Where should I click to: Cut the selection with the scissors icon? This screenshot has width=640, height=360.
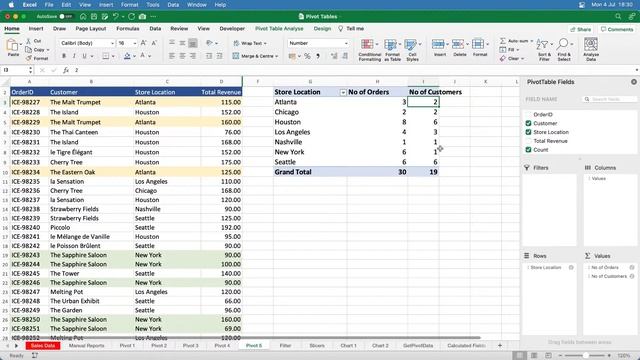(29, 41)
